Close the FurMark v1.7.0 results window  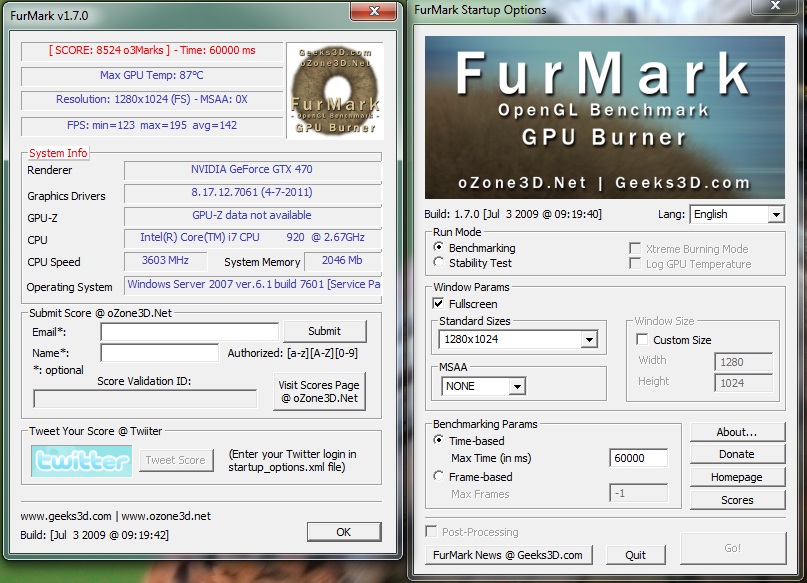[374, 11]
